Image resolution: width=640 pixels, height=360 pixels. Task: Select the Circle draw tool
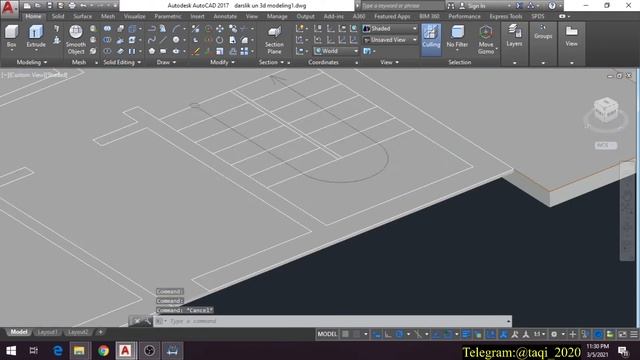176,40
